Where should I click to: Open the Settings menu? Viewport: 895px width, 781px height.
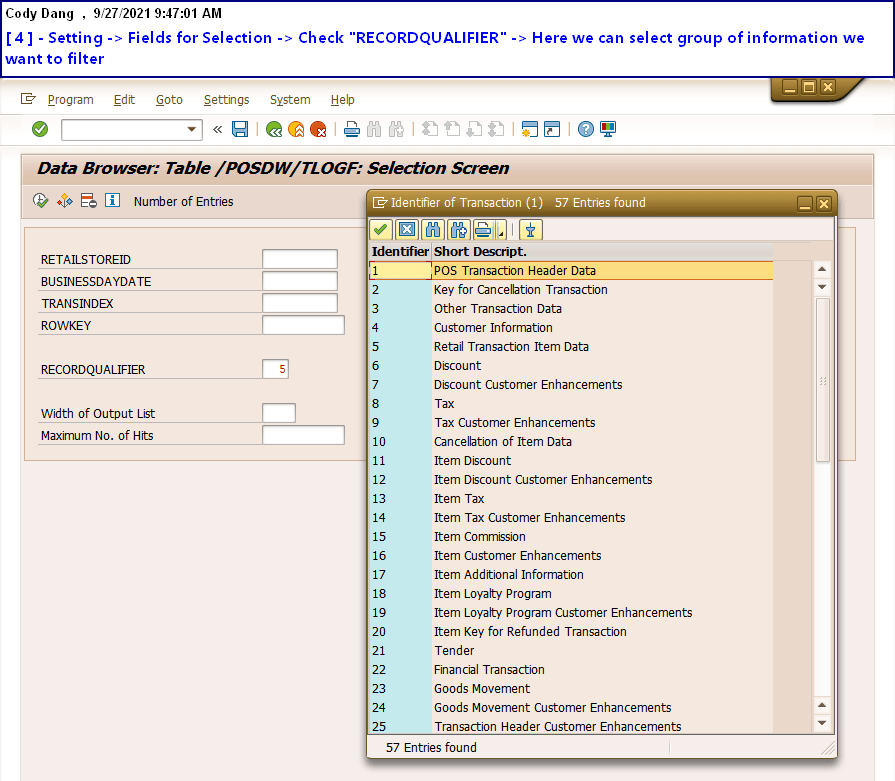tap(226, 100)
